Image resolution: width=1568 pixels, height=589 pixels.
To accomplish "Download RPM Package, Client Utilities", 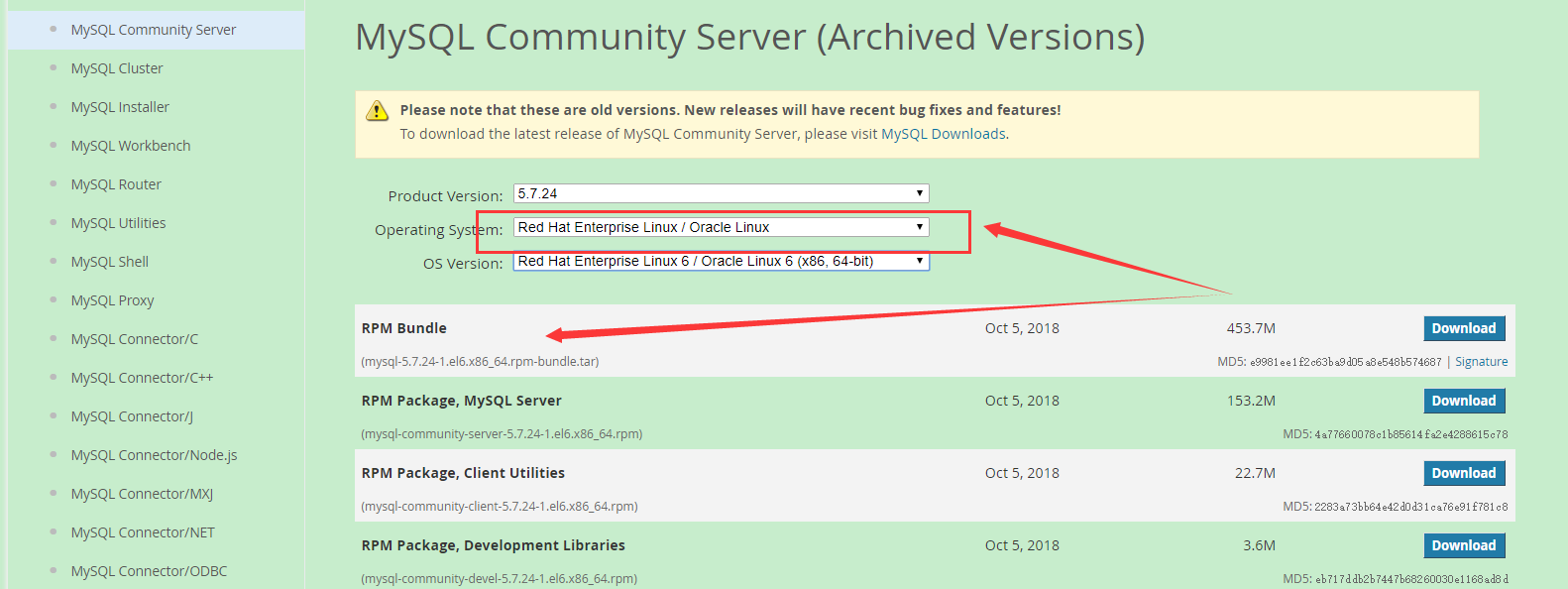I will click(x=1464, y=473).
